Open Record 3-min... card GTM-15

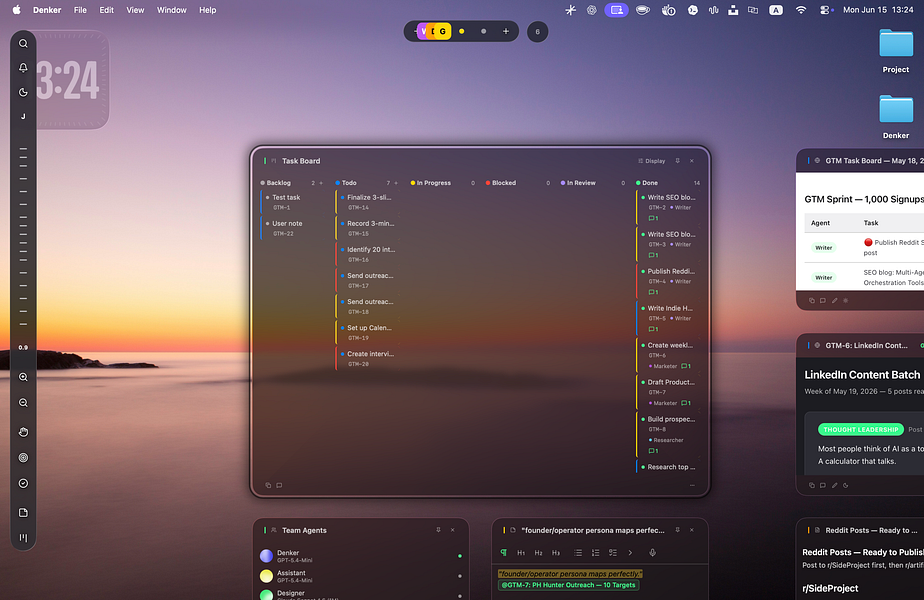click(368, 228)
